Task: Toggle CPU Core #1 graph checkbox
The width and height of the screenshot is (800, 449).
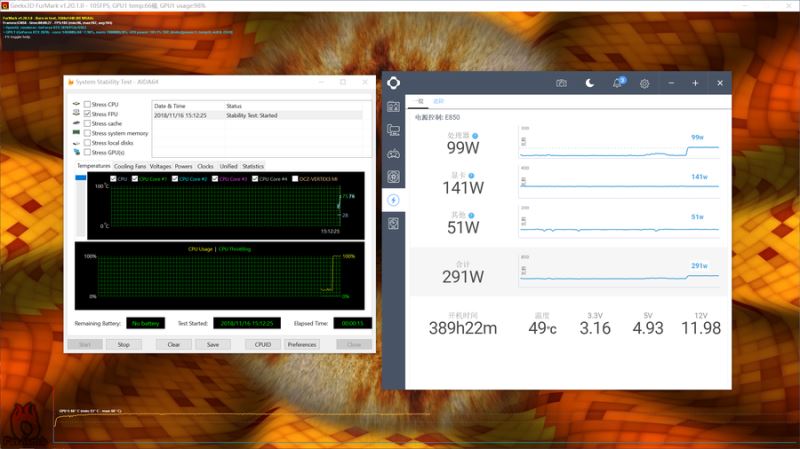Action: pos(135,179)
